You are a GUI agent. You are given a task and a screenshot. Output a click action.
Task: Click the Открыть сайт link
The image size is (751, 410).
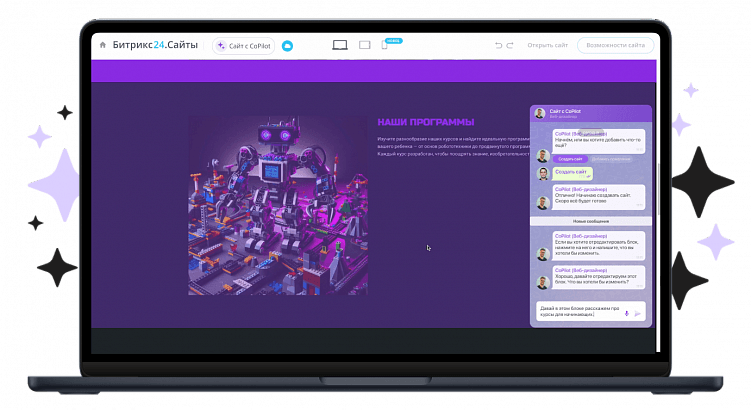[x=547, y=45]
